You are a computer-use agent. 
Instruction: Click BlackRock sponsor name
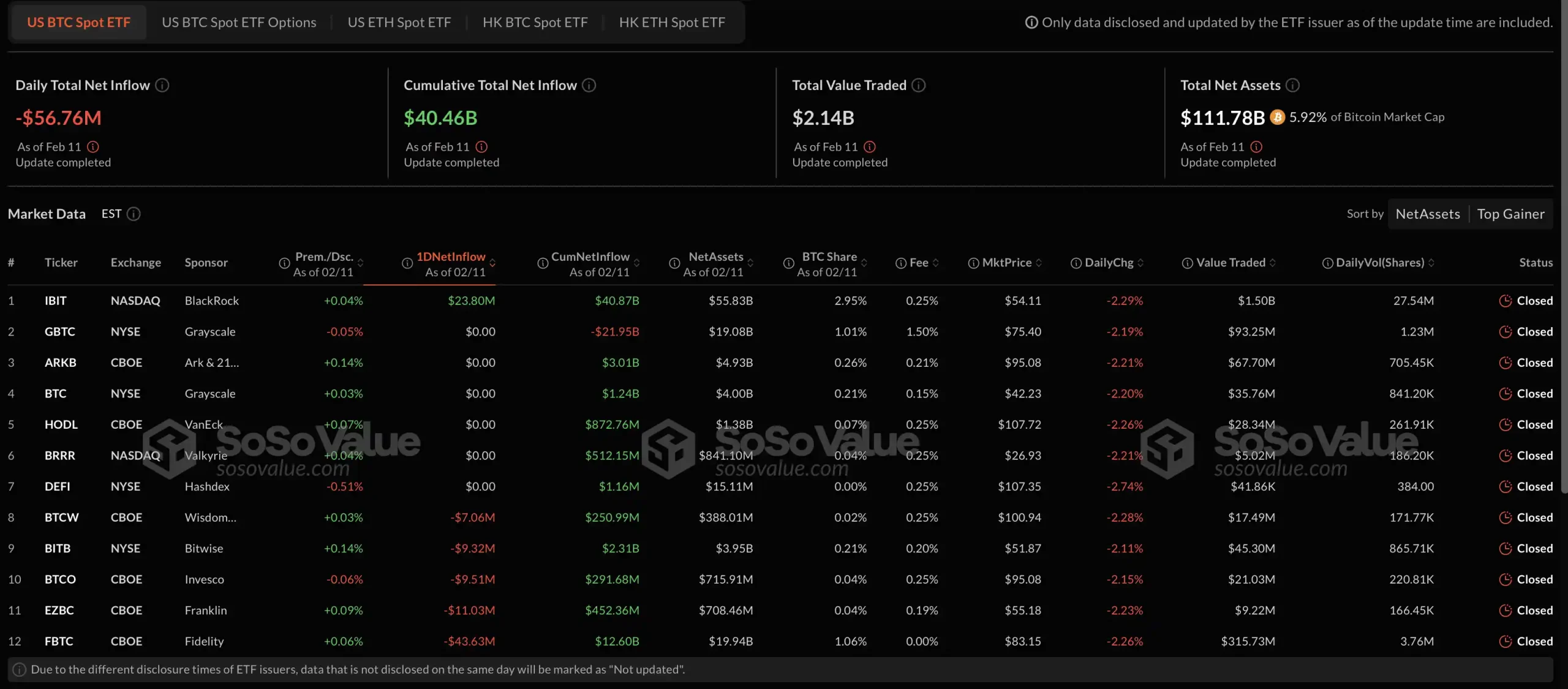(x=212, y=301)
